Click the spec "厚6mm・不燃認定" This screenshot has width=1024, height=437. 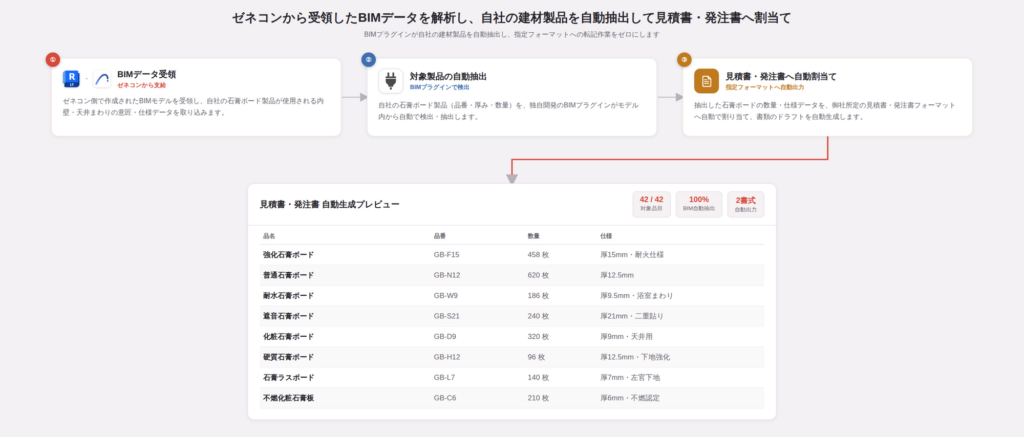tap(630, 398)
